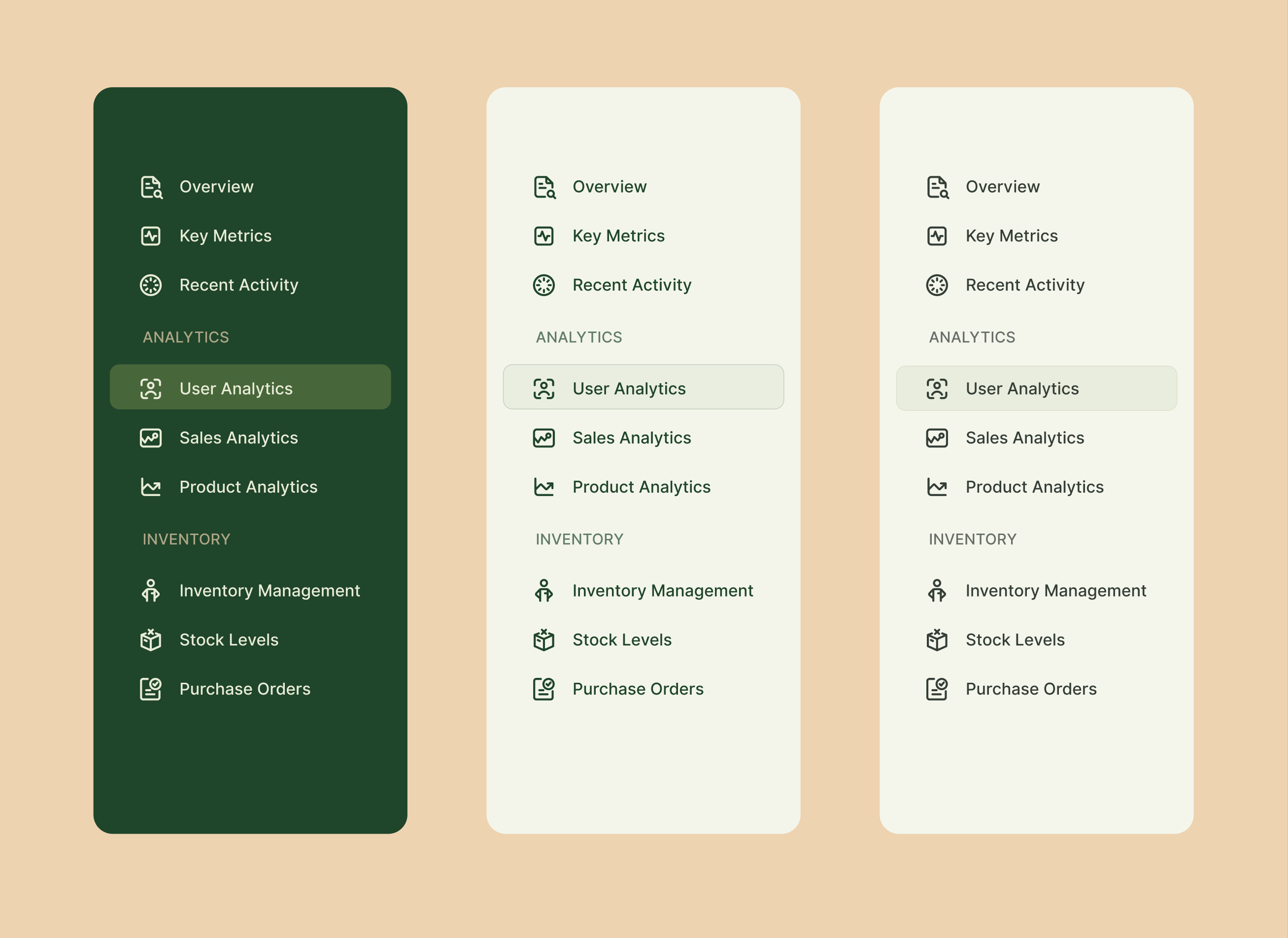The height and width of the screenshot is (938, 1288).
Task: Select the Purchase Orders clipboard icon in the middle panel
Action: tap(543, 689)
